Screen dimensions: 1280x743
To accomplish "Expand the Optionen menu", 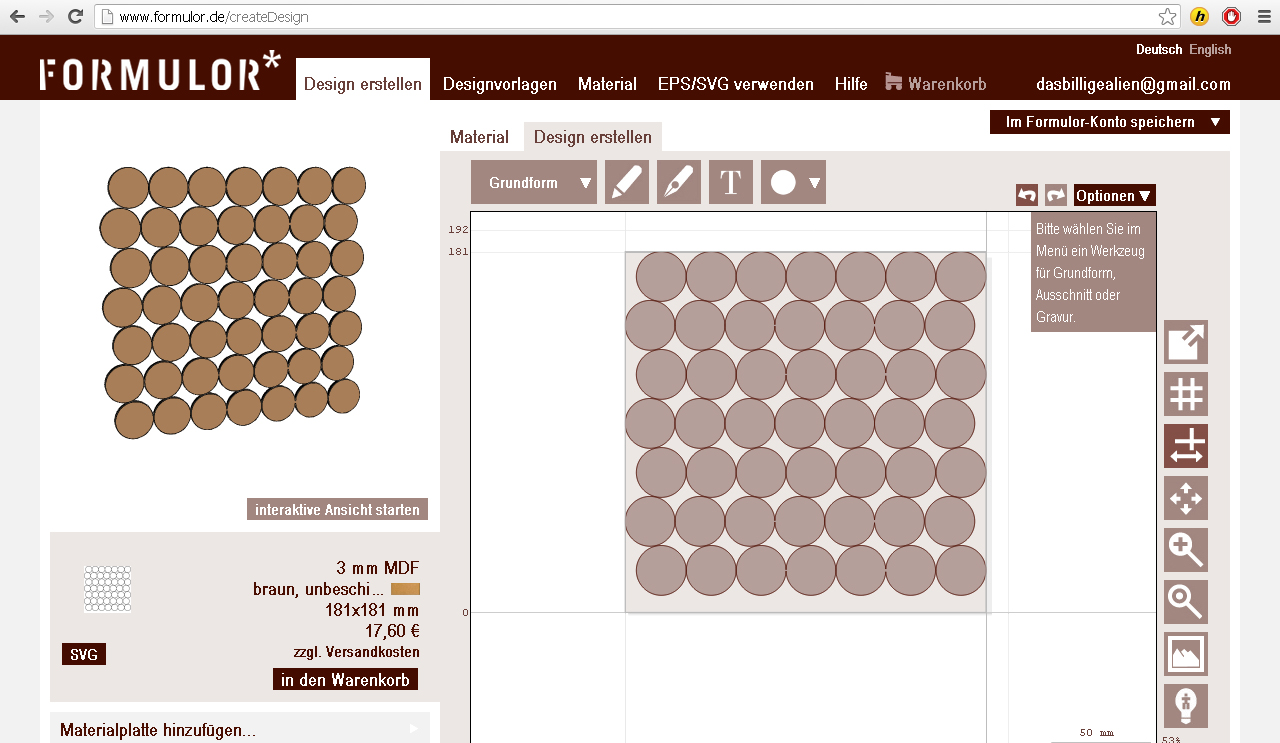I will pos(1114,195).
